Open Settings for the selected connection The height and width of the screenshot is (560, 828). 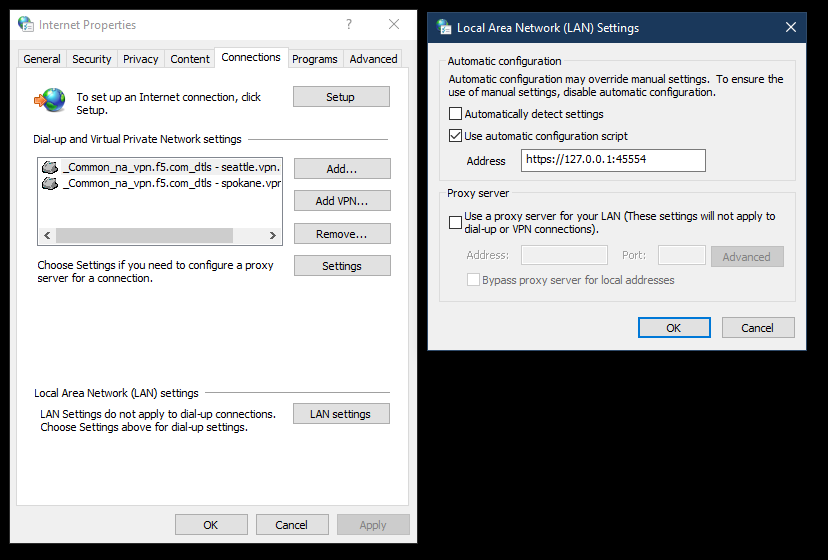click(342, 266)
